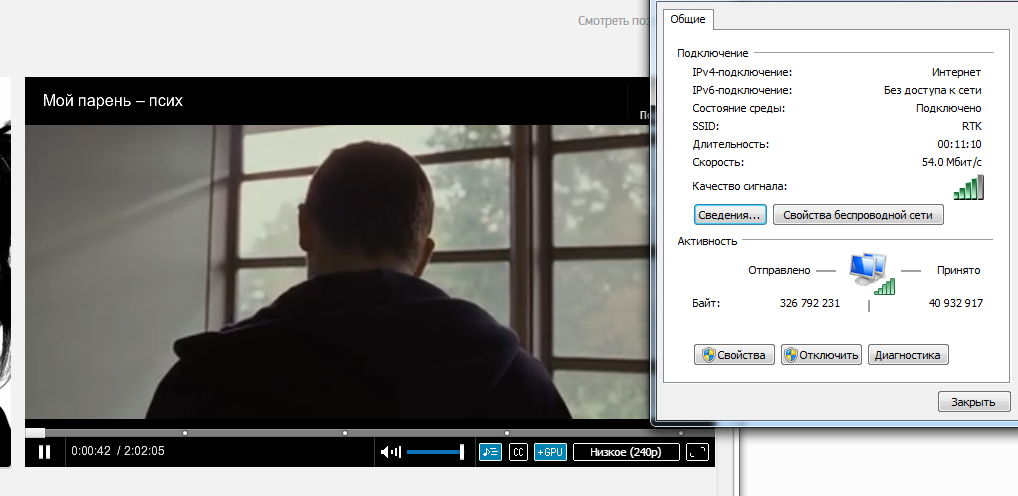Click IPv6 status Без доступа к сети

933,90
